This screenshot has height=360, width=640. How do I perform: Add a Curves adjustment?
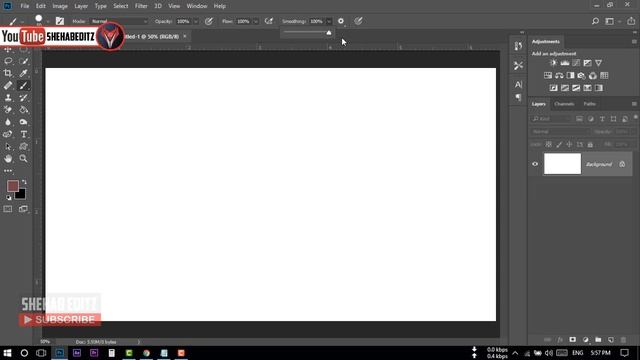click(576, 63)
